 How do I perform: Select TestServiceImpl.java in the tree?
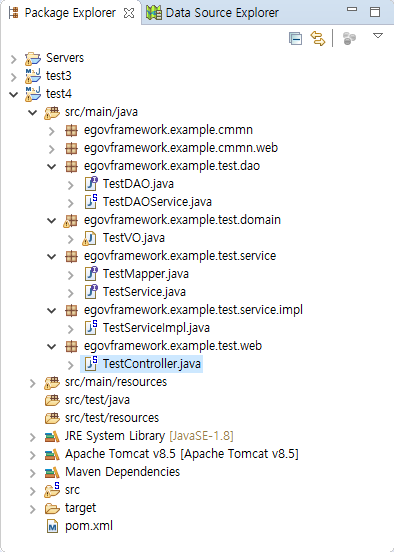click(x=156, y=328)
